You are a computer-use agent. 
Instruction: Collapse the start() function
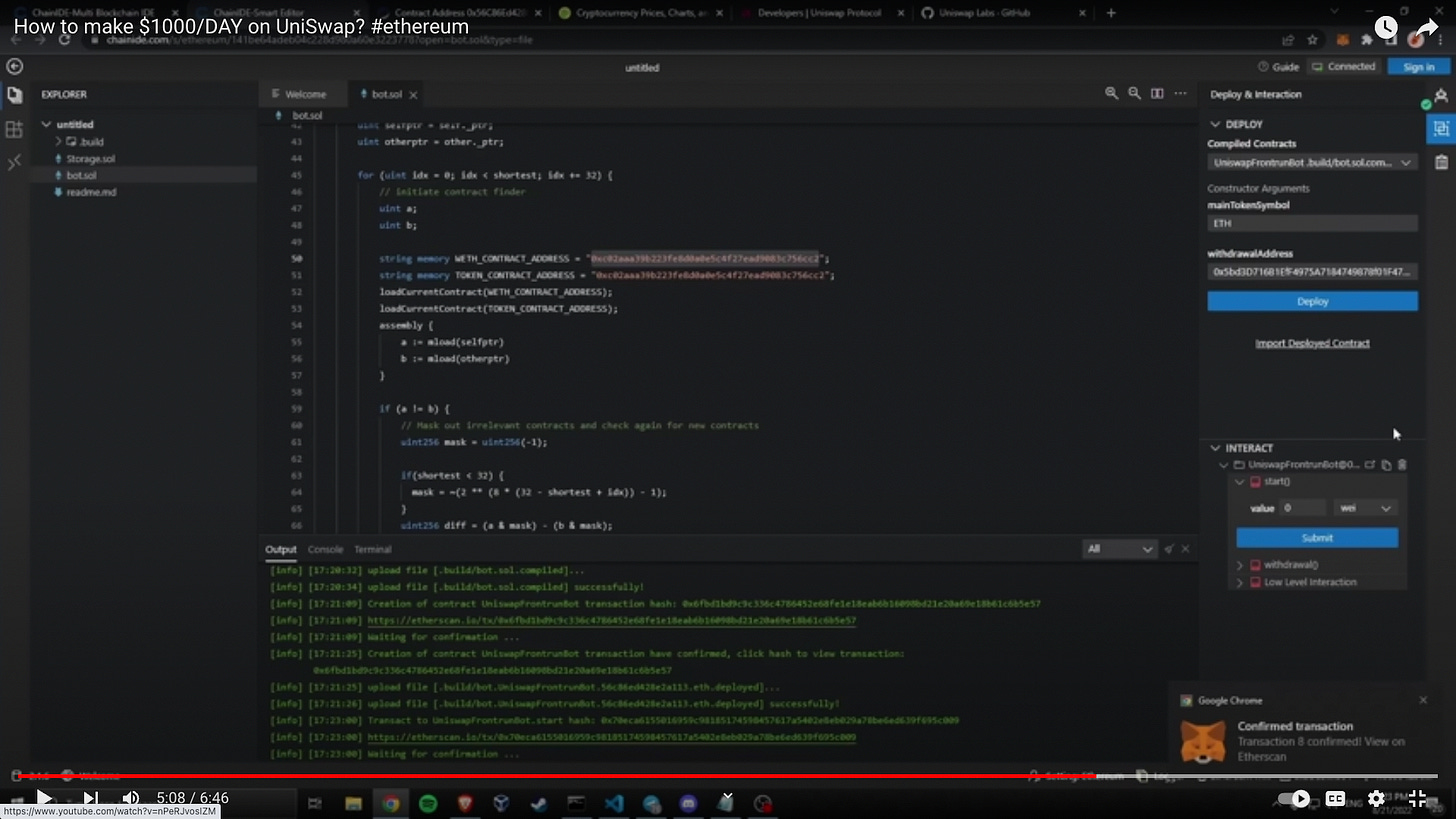(1240, 482)
